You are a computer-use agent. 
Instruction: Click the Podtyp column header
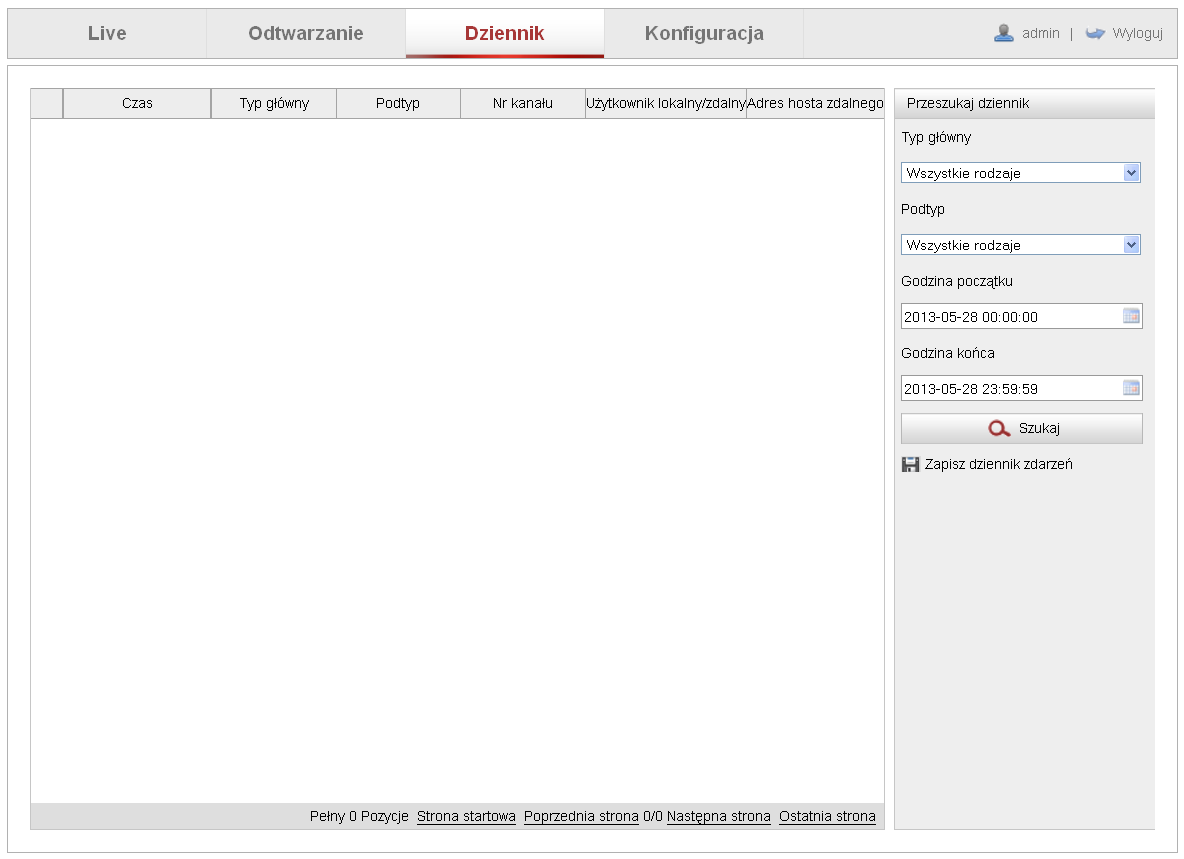pos(398,103)
